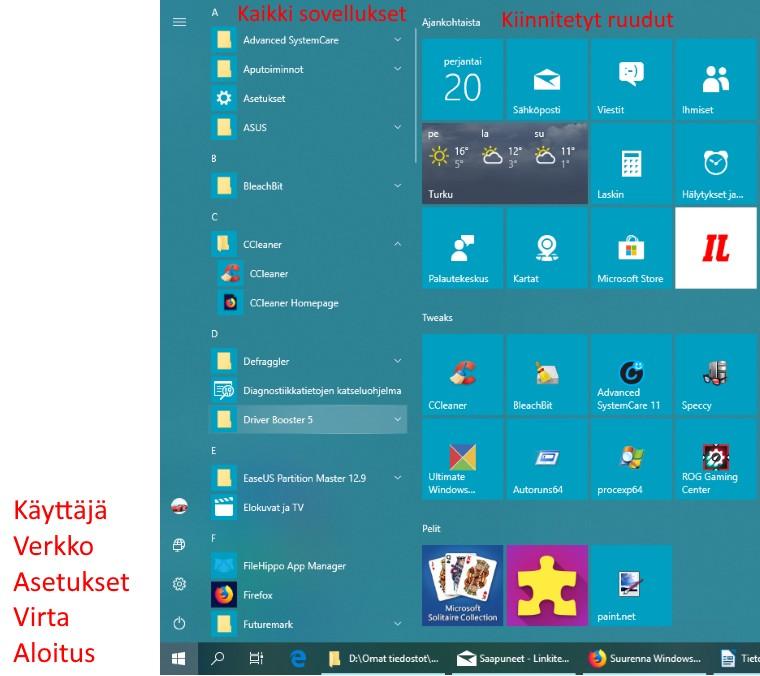Screen dimensions: 760x676
Task: Launch the Autoruns64 tile
Action: click(547, 459)
